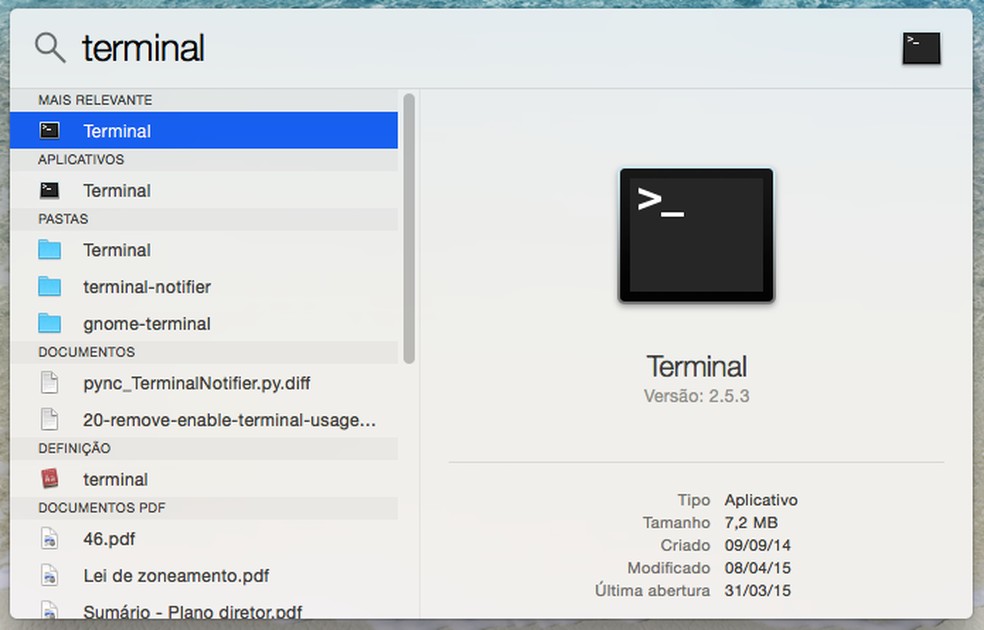Click the Terminal title in the preview pane

click(x=696, y=366)
